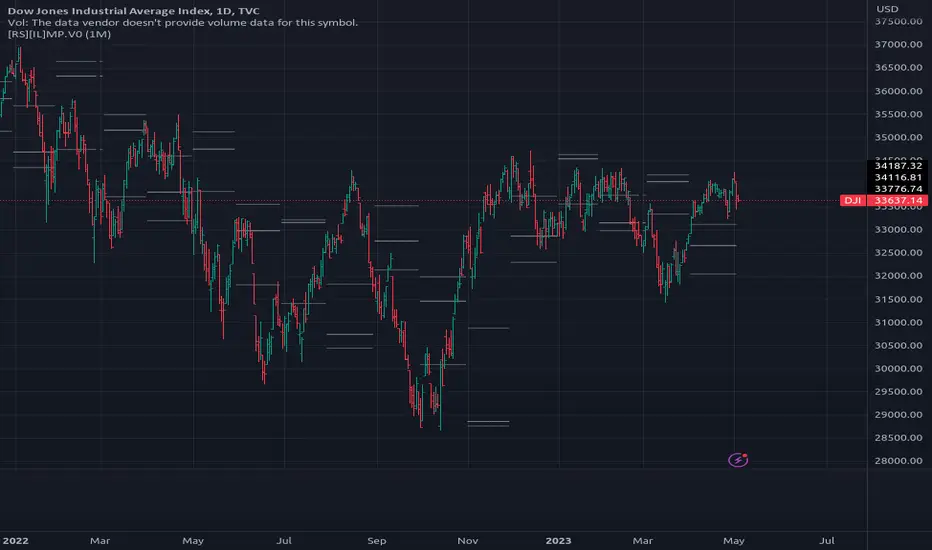Click the 35500.00 price axis label
This screenshot has width=932, height=550.
(898, 114)
